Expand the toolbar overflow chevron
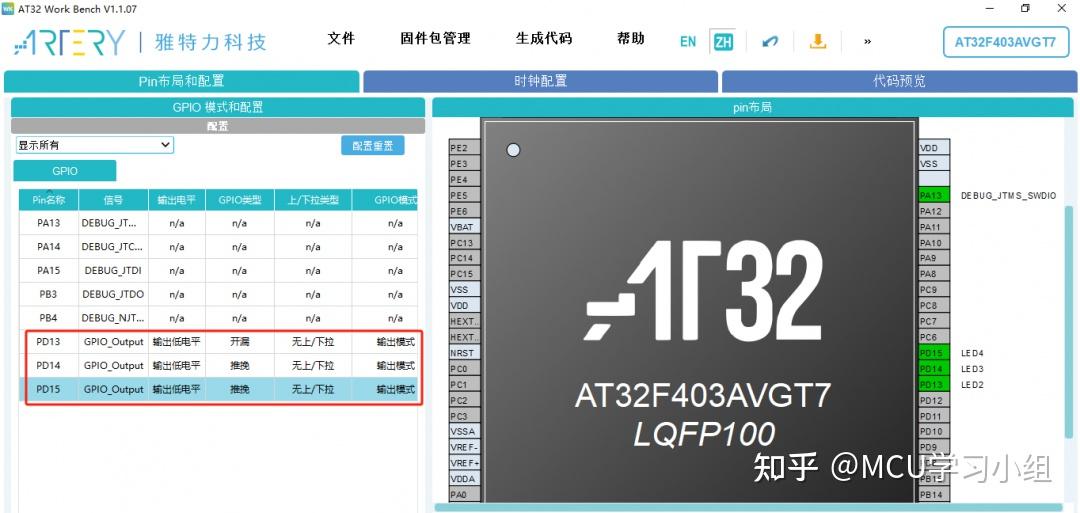1080x513 pixels. [867, 41]
